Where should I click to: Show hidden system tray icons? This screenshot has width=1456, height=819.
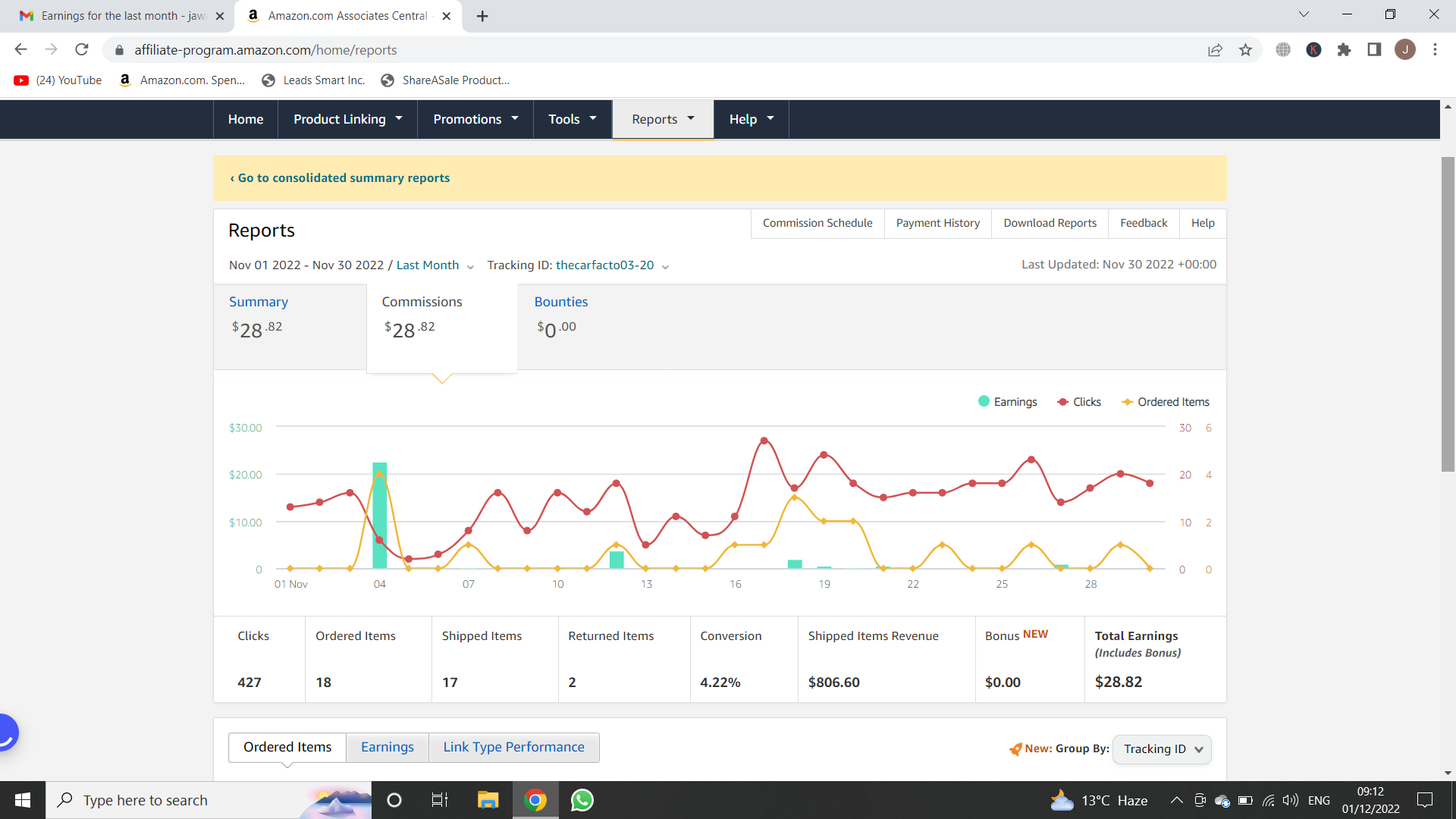[1176, 800]
